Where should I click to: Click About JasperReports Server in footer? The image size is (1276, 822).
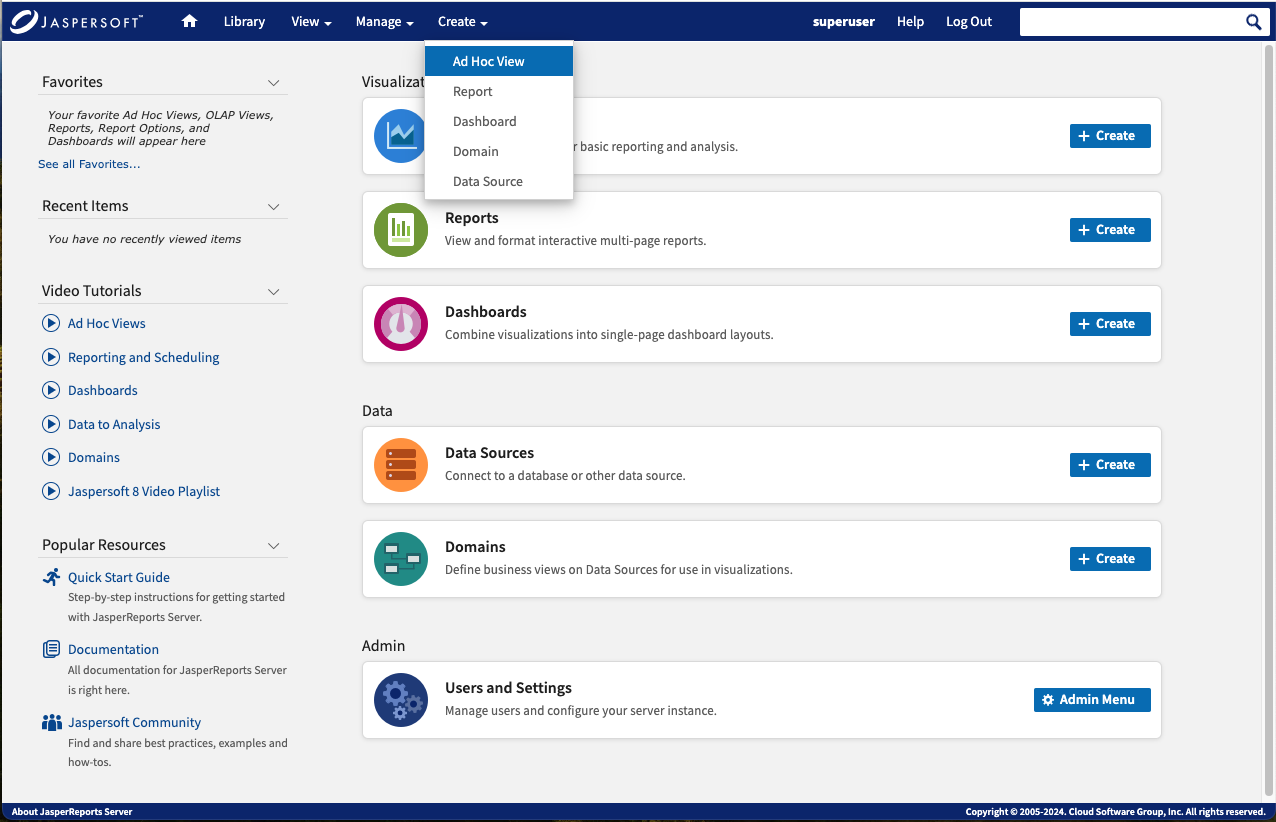click(x=72, y=812)
